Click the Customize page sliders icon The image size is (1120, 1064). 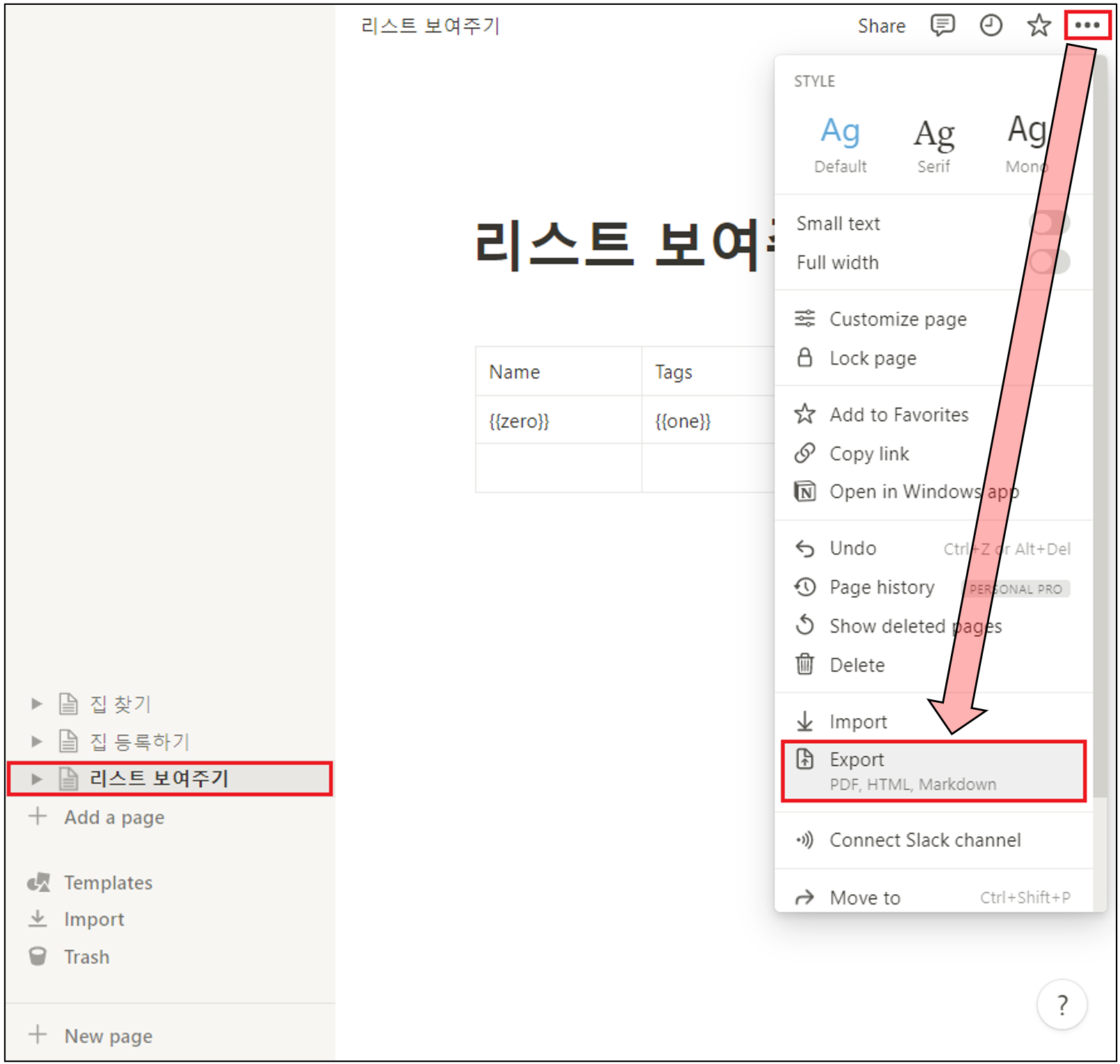pos(805,319)
